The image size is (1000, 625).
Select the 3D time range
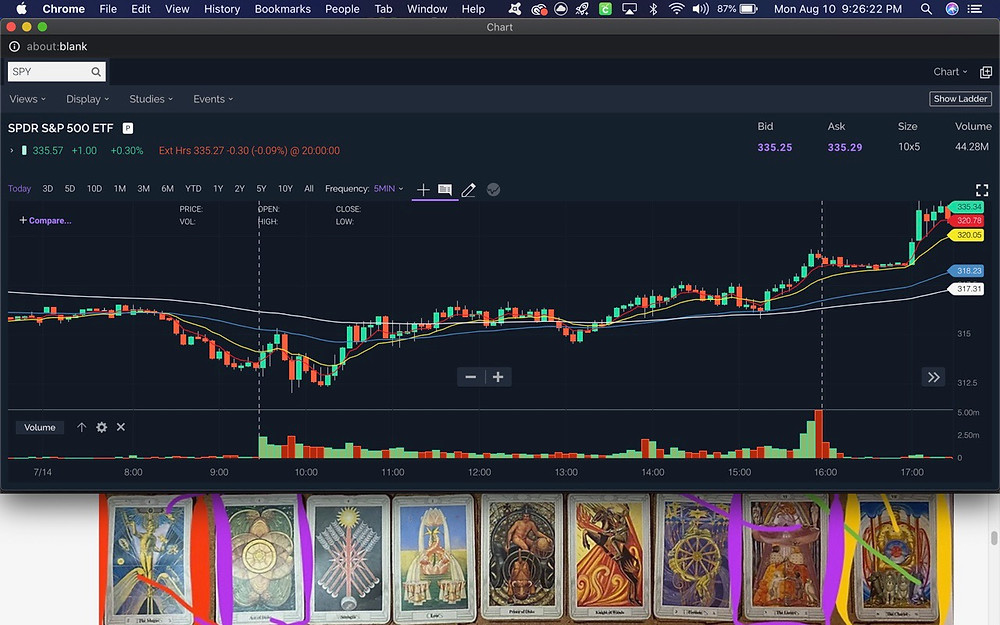point(48,189)
